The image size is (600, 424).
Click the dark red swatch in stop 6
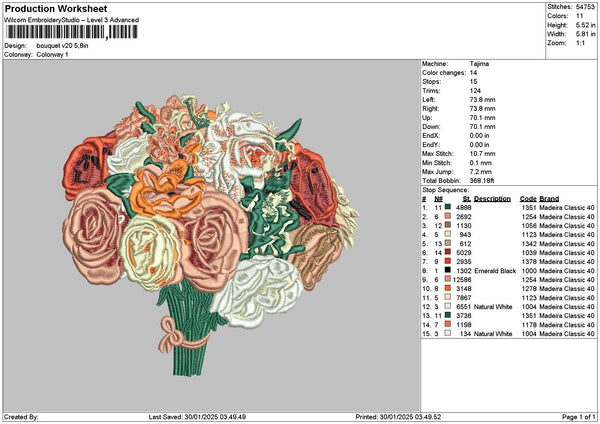[x=447, y=252]
